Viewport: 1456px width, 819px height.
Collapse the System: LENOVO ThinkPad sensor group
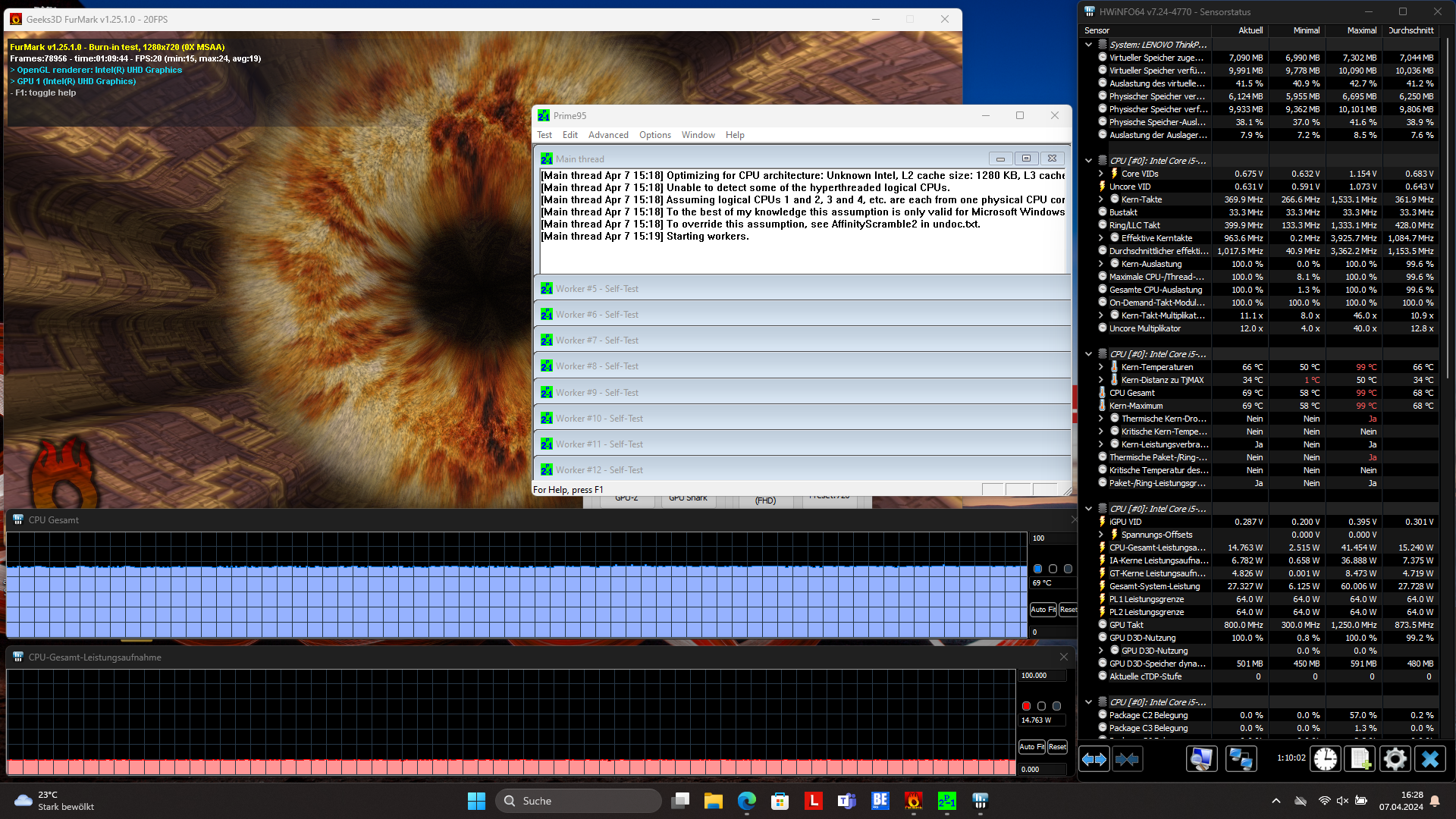coord(1088,45)
